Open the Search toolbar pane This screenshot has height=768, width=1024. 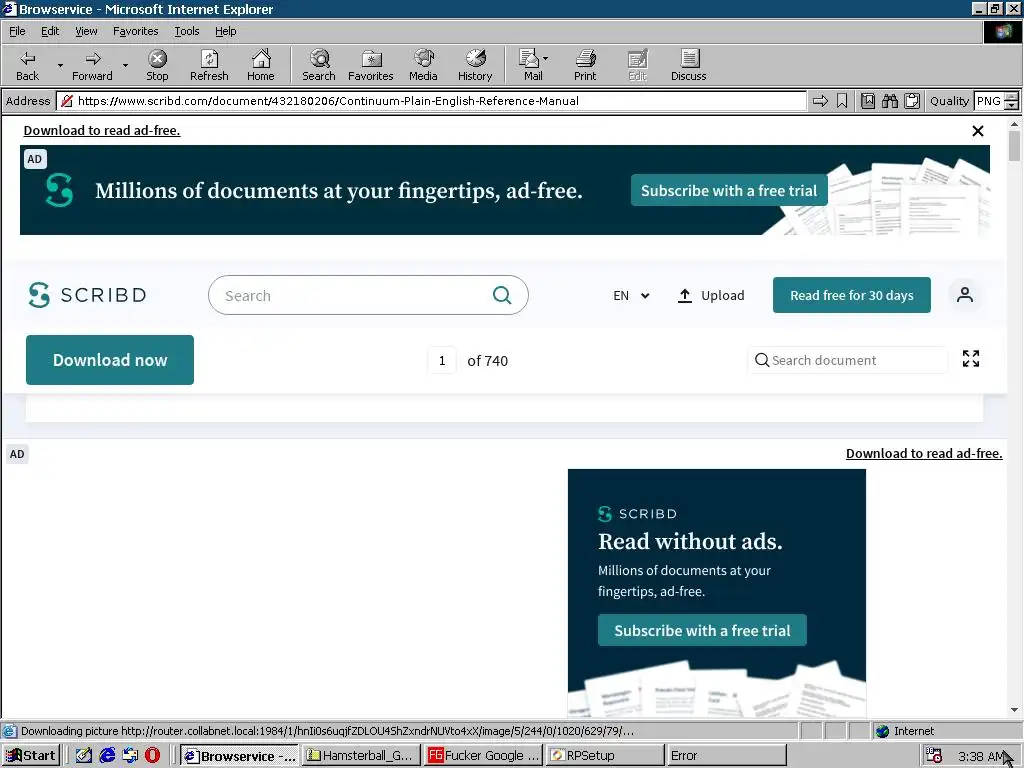319,65
